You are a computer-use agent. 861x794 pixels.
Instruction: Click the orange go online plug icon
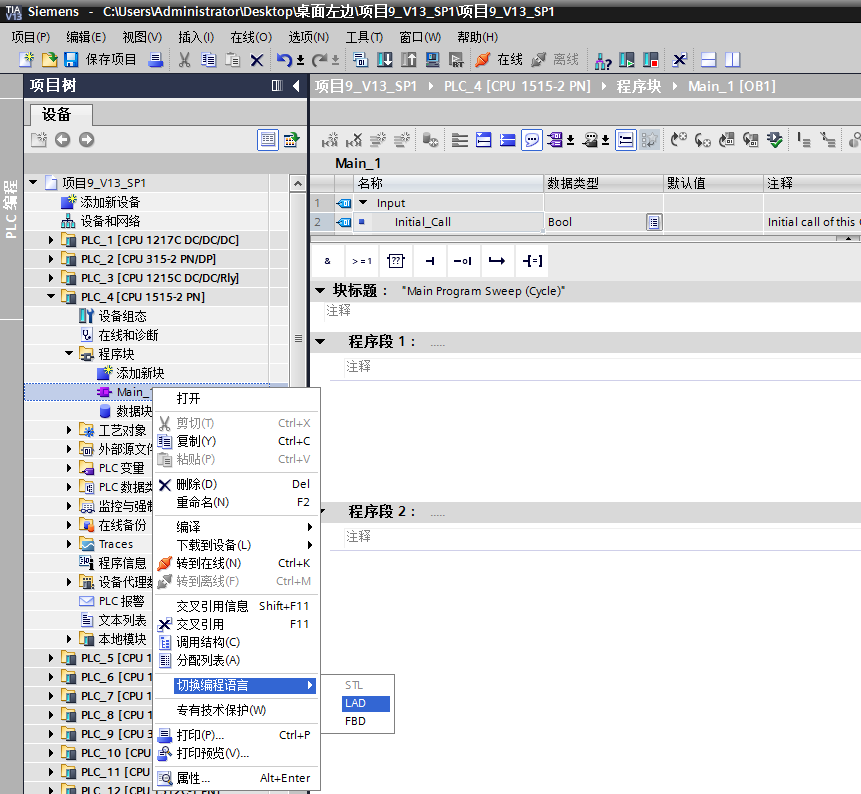click(x=483, y=59)
